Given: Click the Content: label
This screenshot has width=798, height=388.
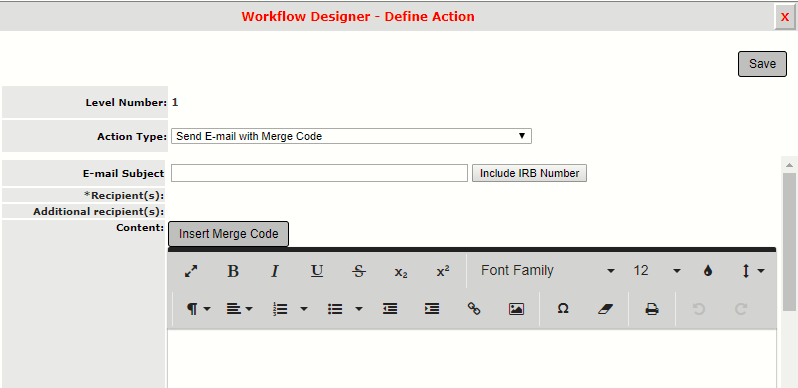Looking at the screenshot, I should coord(140,228).
